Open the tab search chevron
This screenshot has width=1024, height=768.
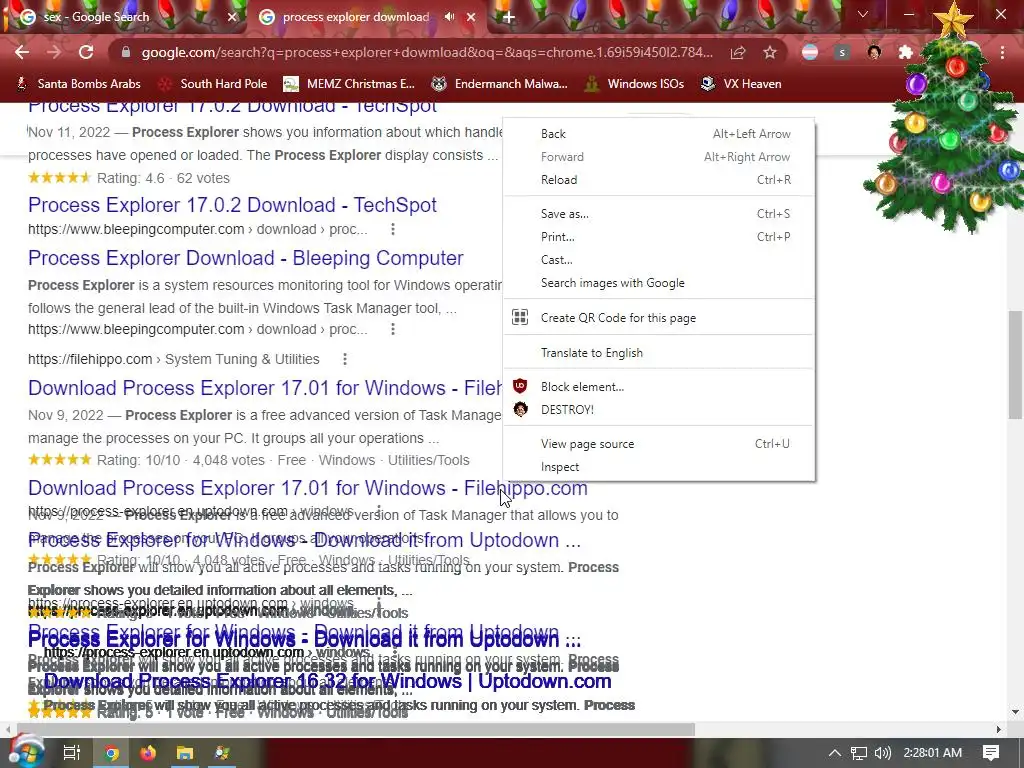863,14
